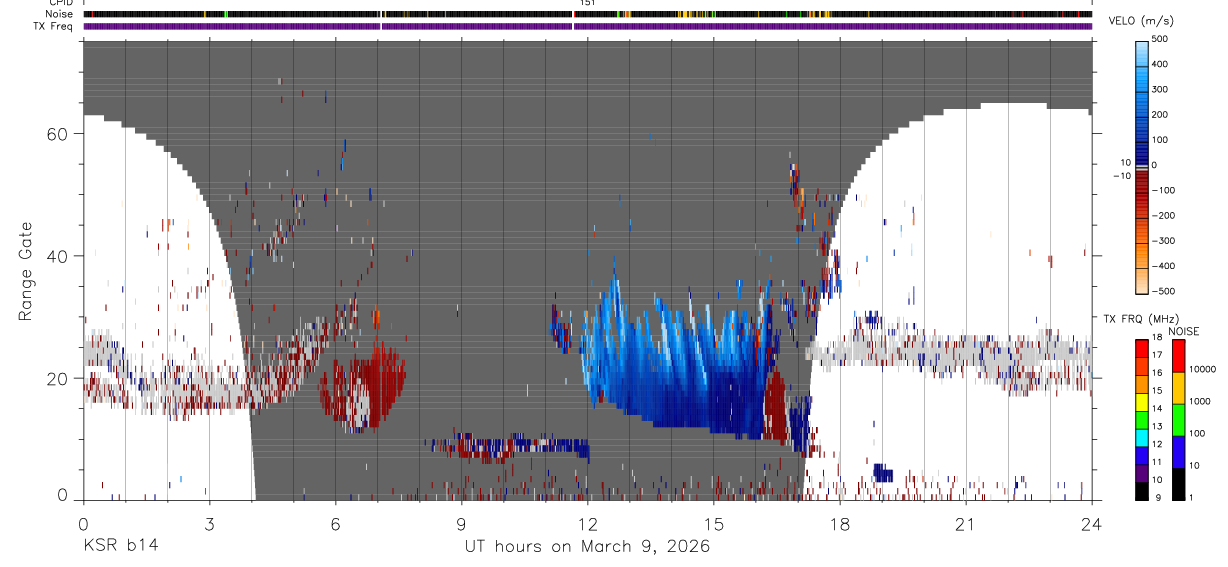Click the NOISE legend title
The height and width of the screenshot is (567, 1228).
(1184, 332)
